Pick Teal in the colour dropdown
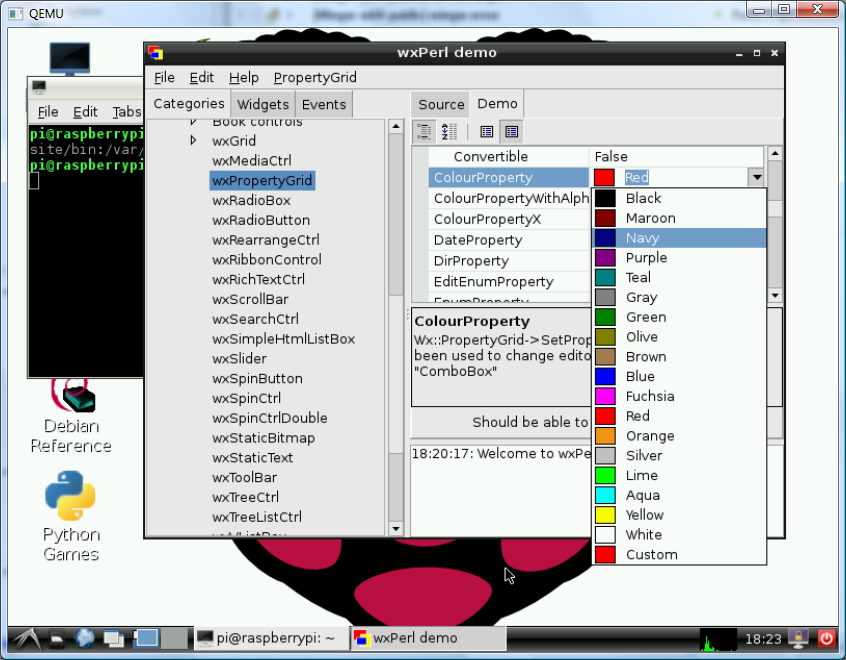 tap(679, 278)
